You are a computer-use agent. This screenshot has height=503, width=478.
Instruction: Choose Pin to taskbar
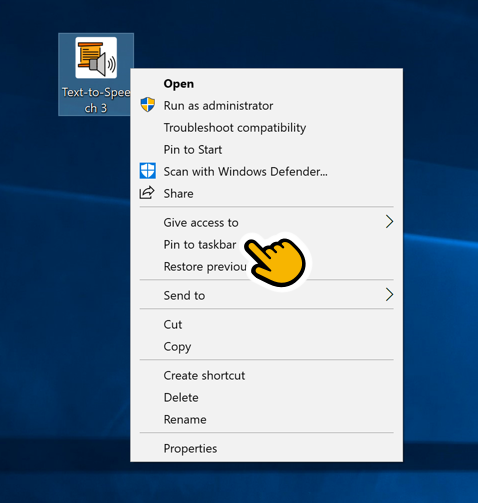pos(266,244)
